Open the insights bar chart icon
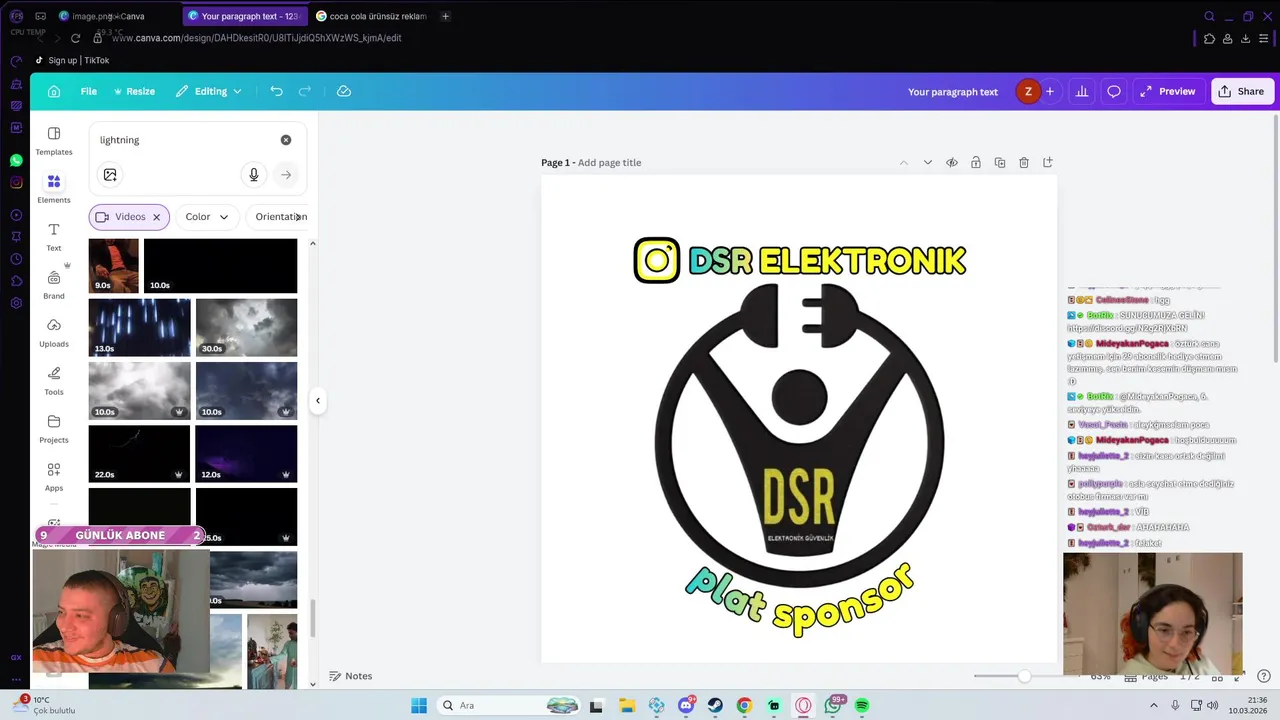 [1082, 91]
